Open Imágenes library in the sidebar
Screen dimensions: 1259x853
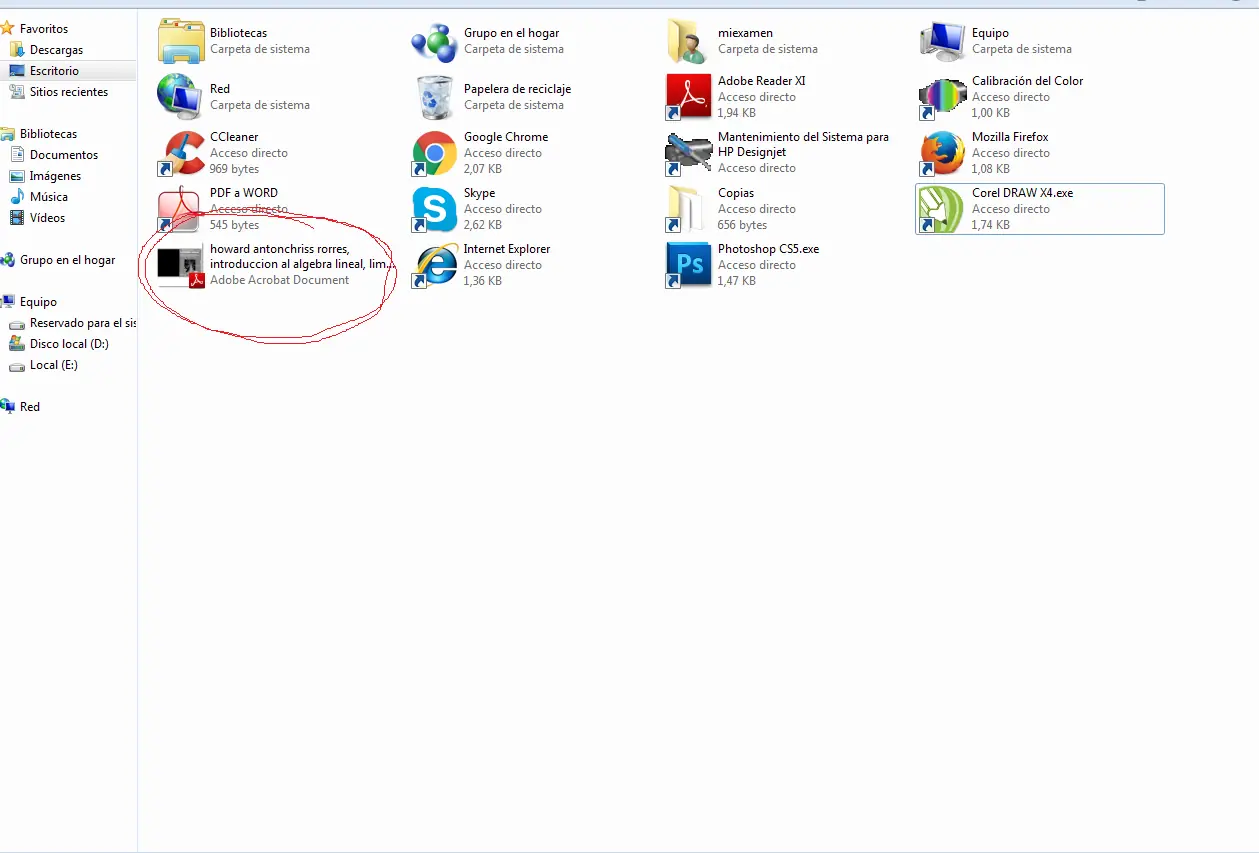pyautogui.click(x=55, y=176)
